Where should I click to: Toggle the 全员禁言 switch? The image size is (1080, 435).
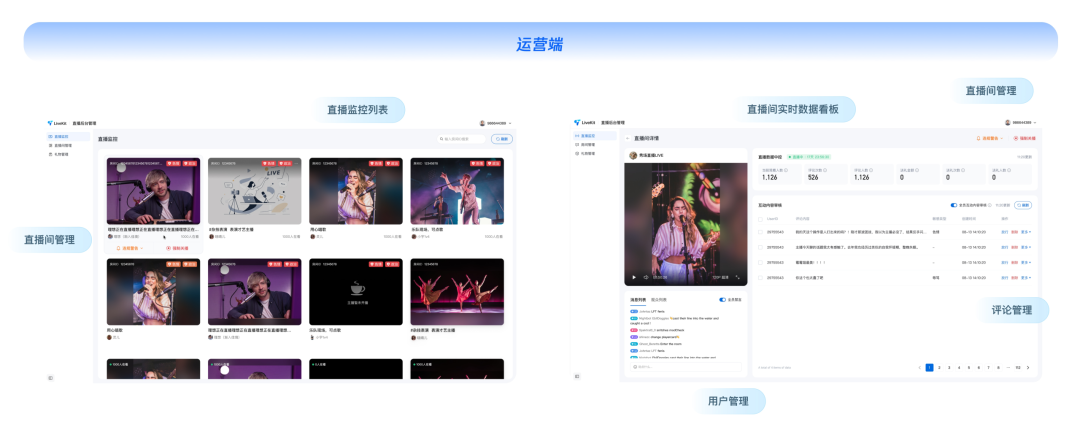722,300
